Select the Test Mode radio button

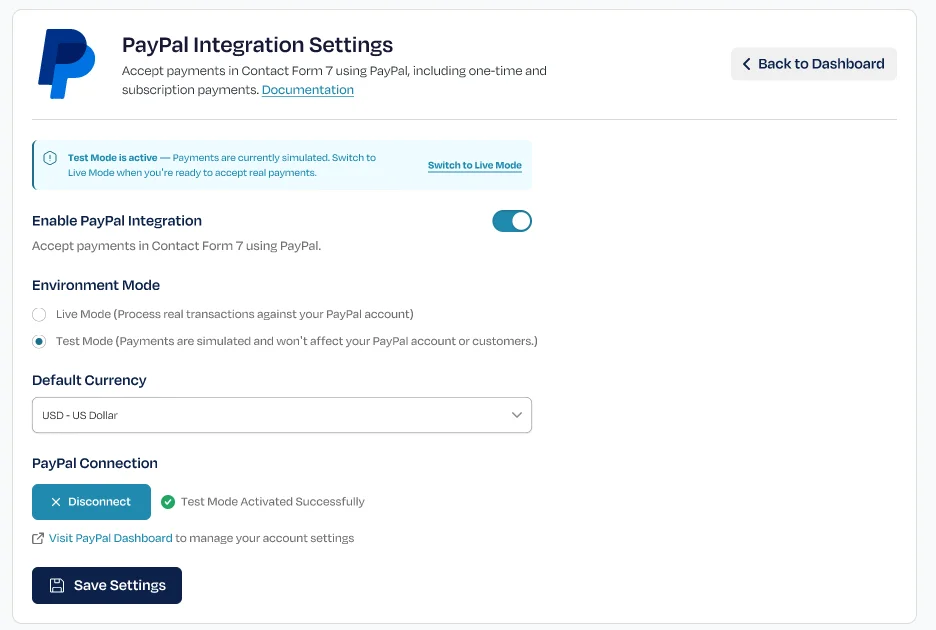tap(39, 342)
